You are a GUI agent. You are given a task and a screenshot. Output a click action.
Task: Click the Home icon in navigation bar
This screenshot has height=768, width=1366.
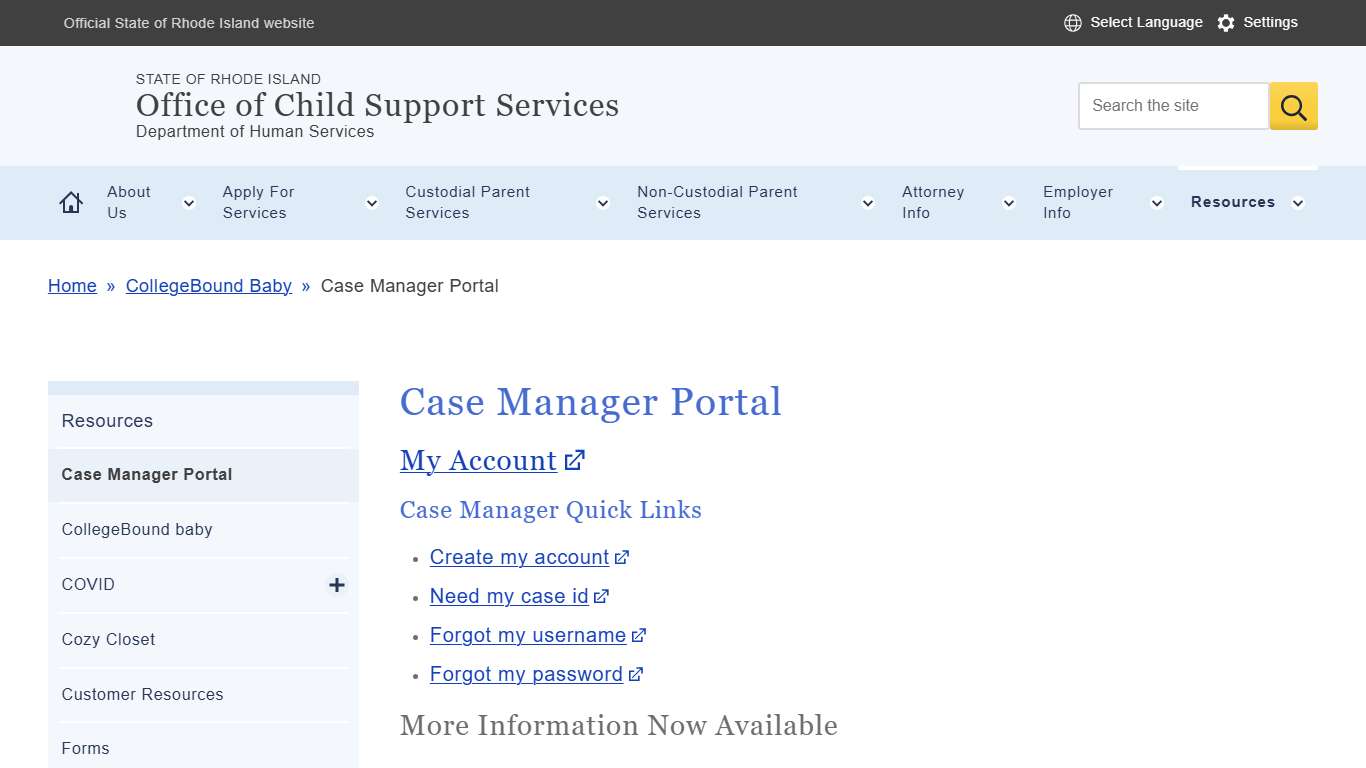[x=70, y=201]
